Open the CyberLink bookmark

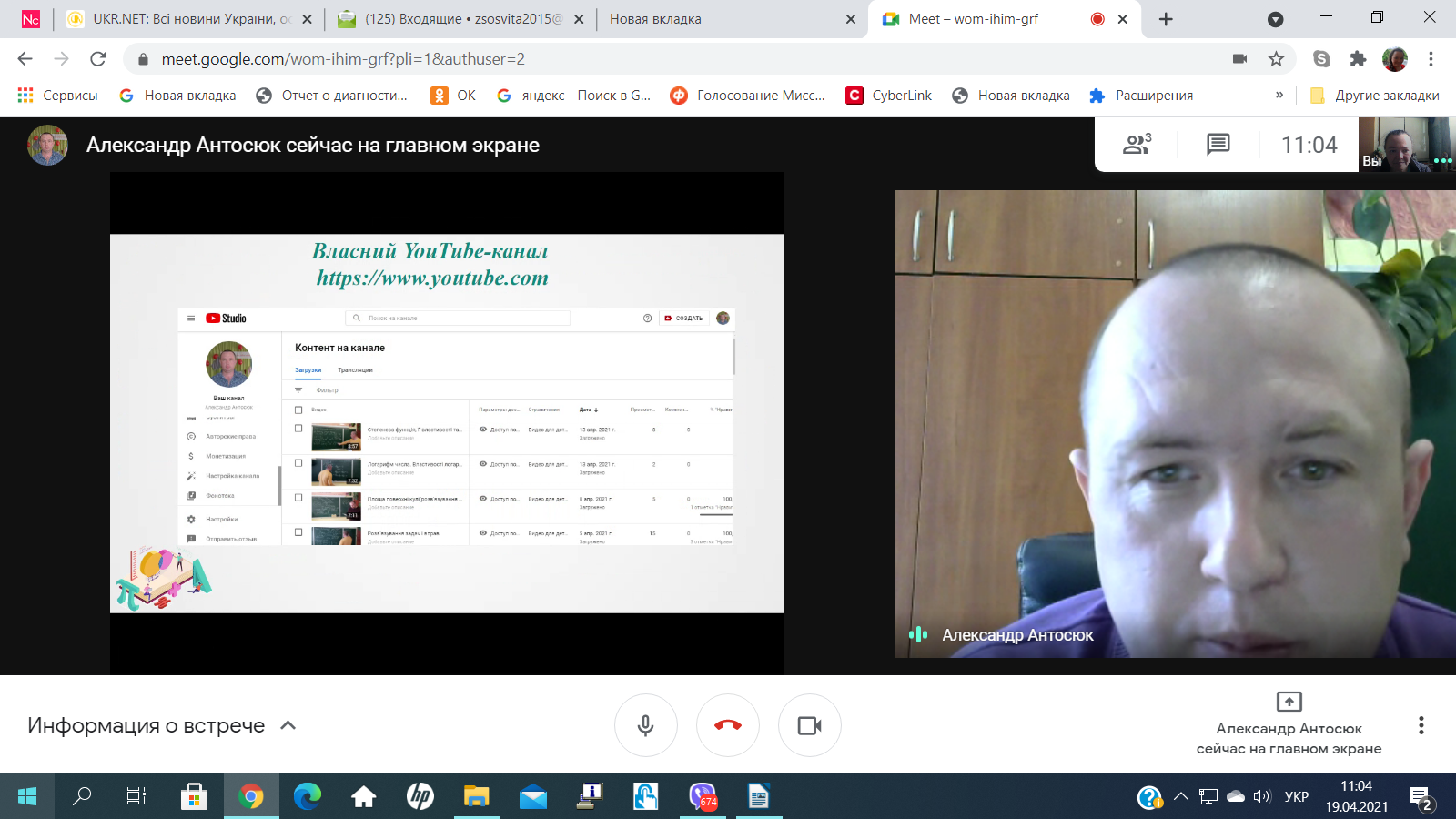pos(889,96)
